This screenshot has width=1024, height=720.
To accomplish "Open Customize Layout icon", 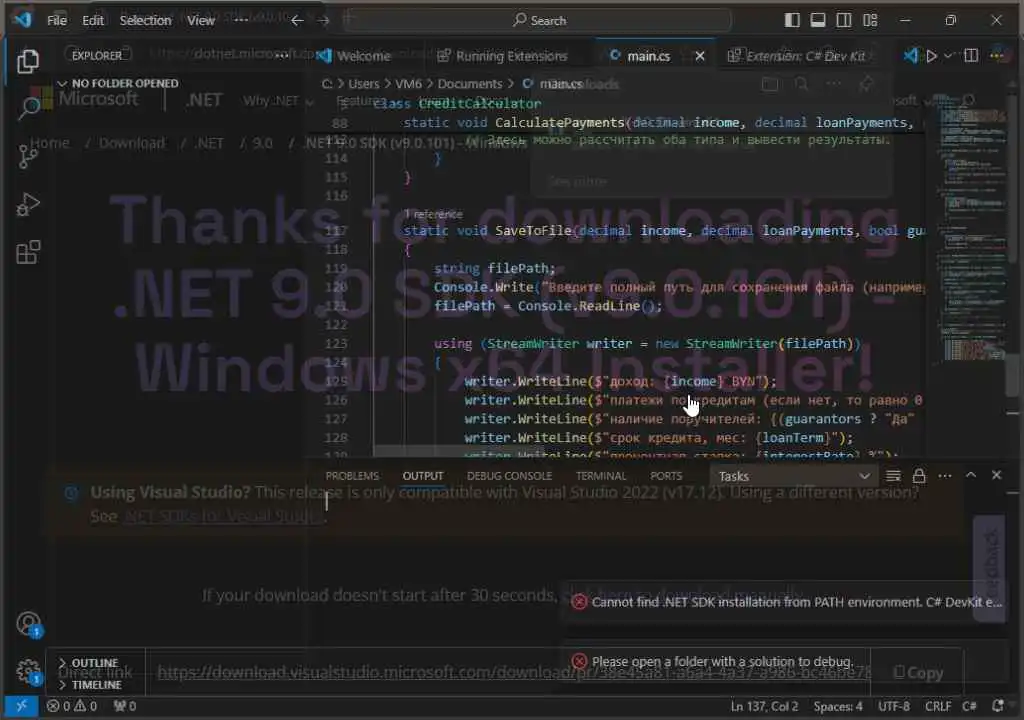I will (870, 20).
